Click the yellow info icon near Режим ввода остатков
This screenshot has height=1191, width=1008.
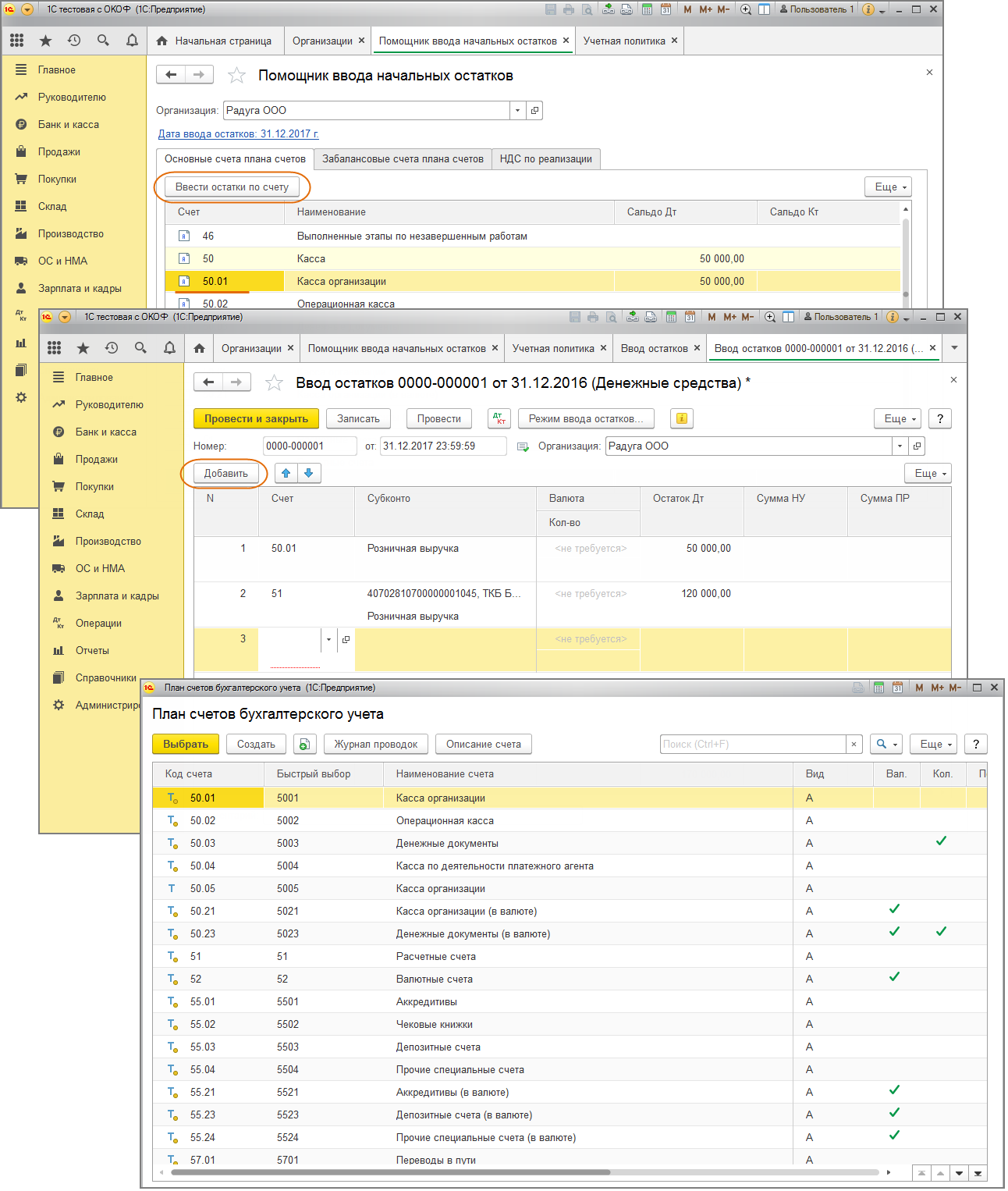[681, 419]
